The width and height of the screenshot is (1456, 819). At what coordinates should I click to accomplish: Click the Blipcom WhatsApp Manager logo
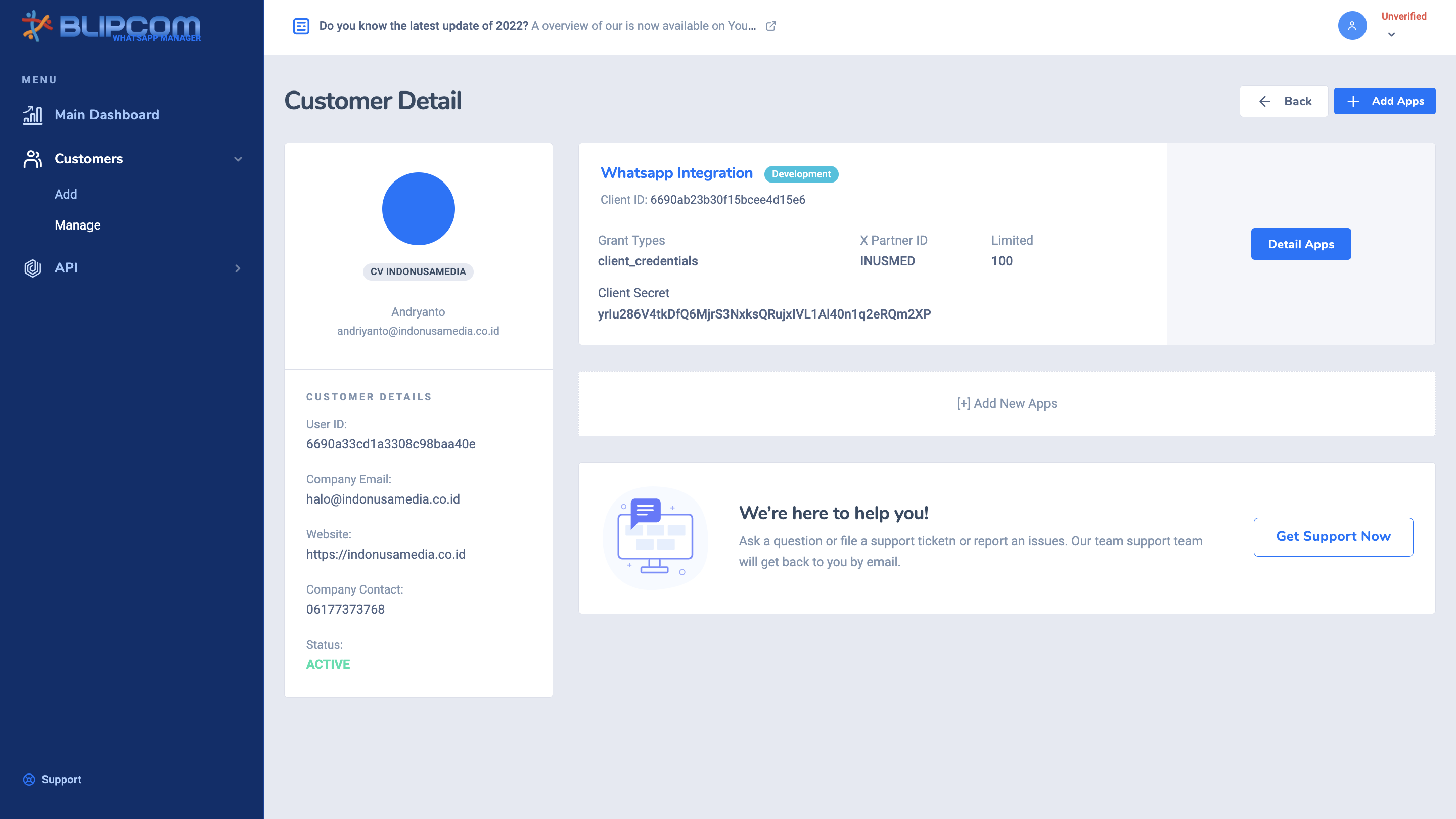[x=111, y=27]
